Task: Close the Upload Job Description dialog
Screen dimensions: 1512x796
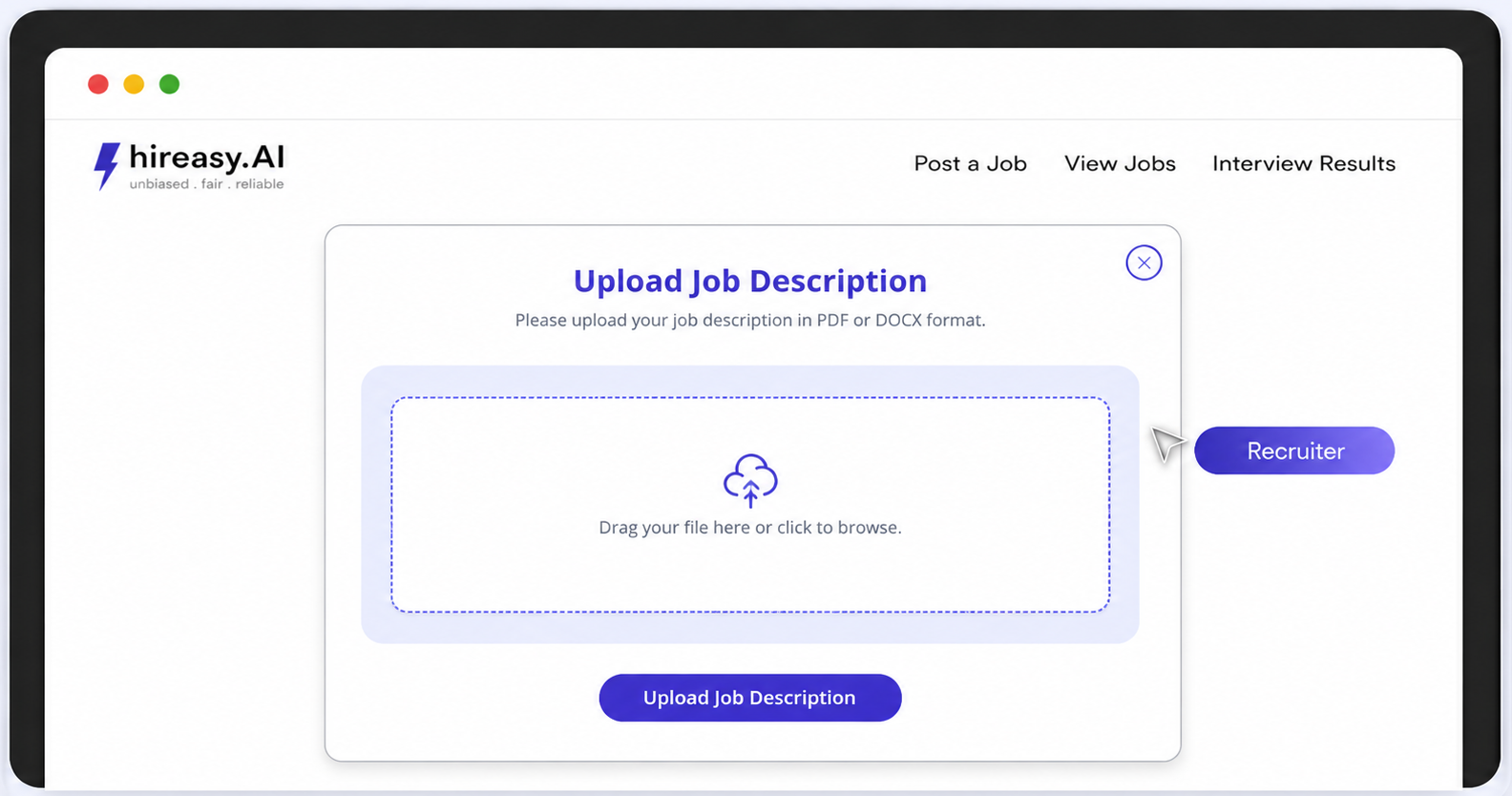Action: (1144, 262)
